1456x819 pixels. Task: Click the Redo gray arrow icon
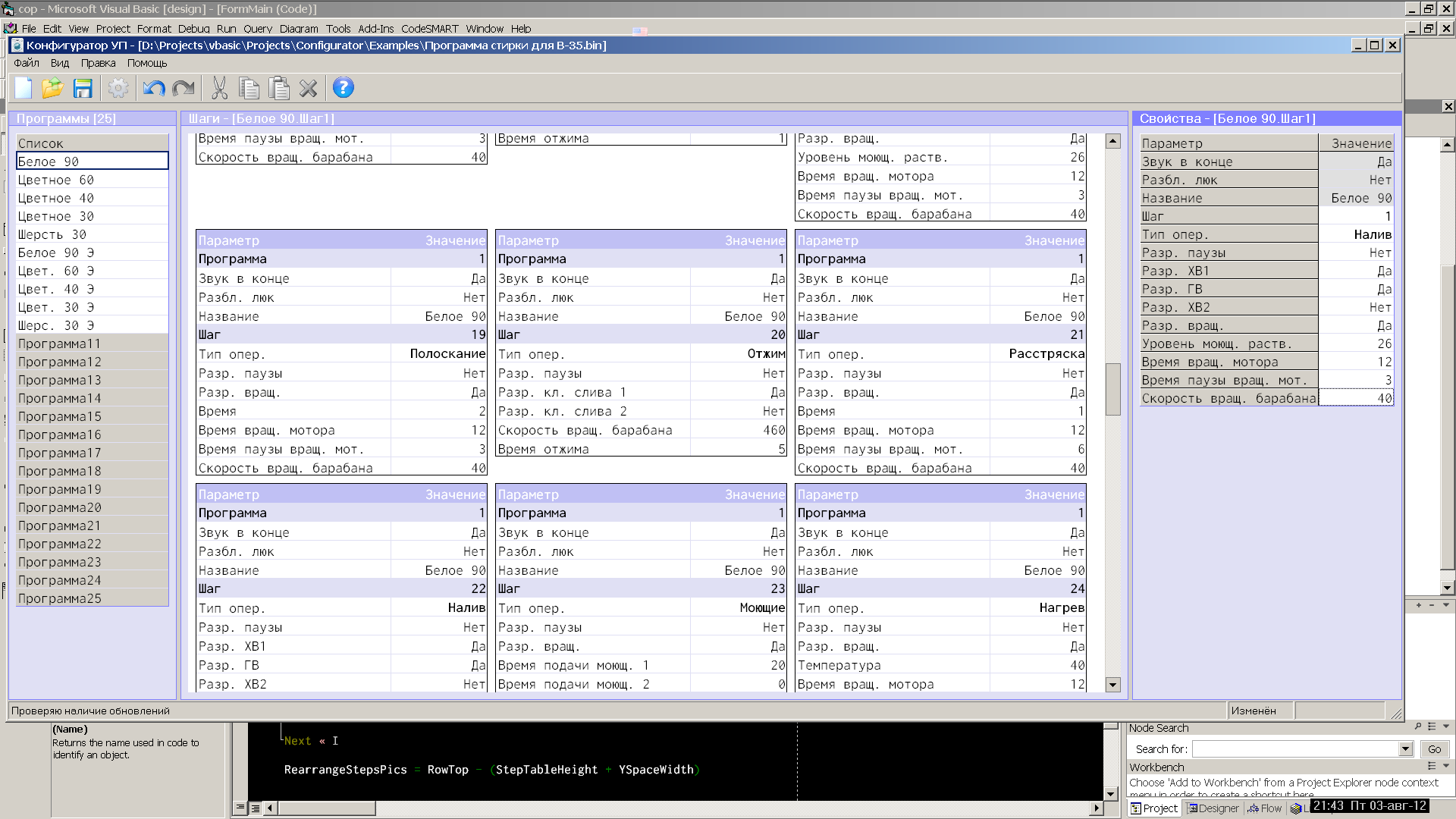coord(184,88)
